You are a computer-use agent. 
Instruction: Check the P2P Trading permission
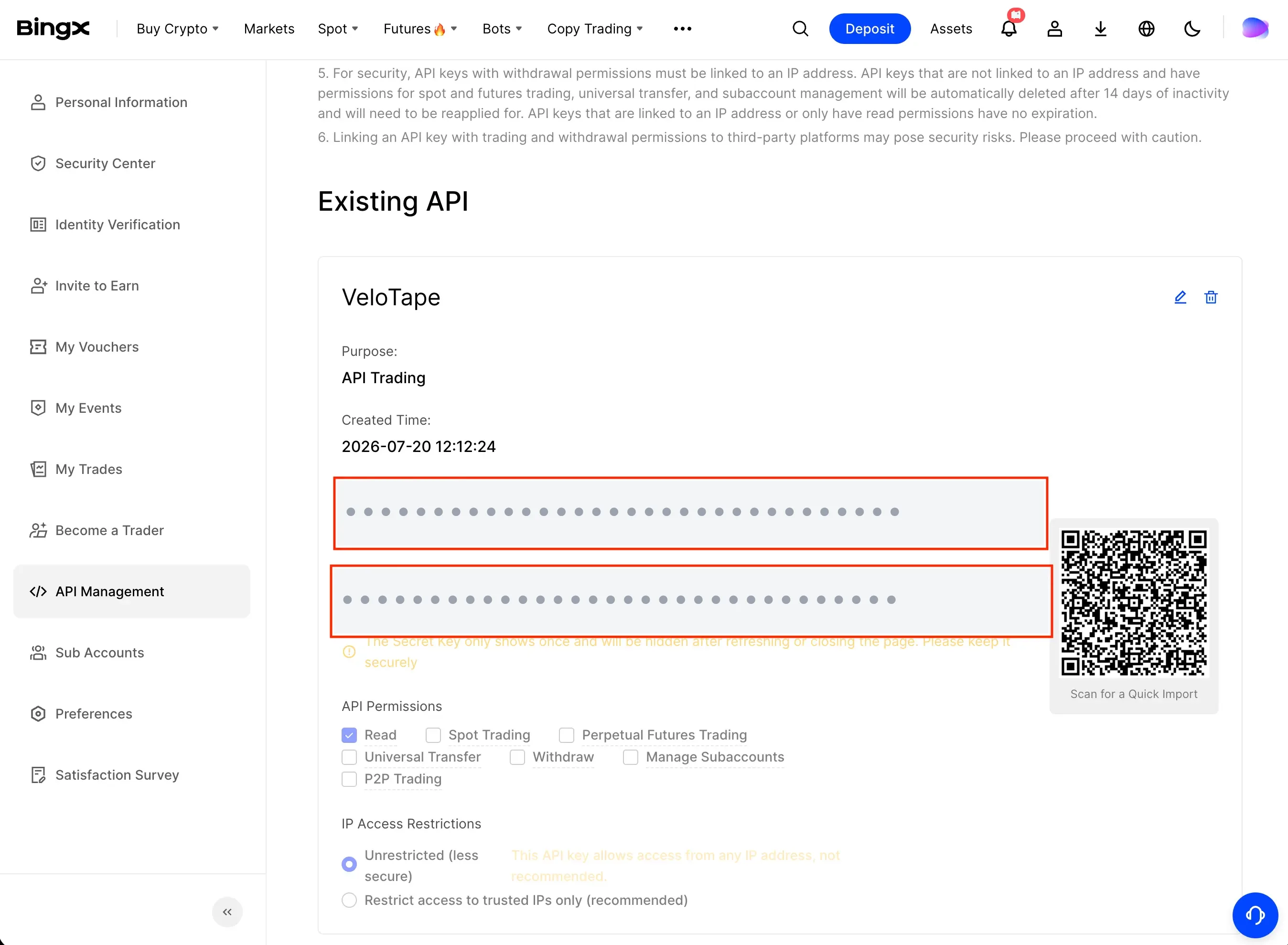point(349,779)
